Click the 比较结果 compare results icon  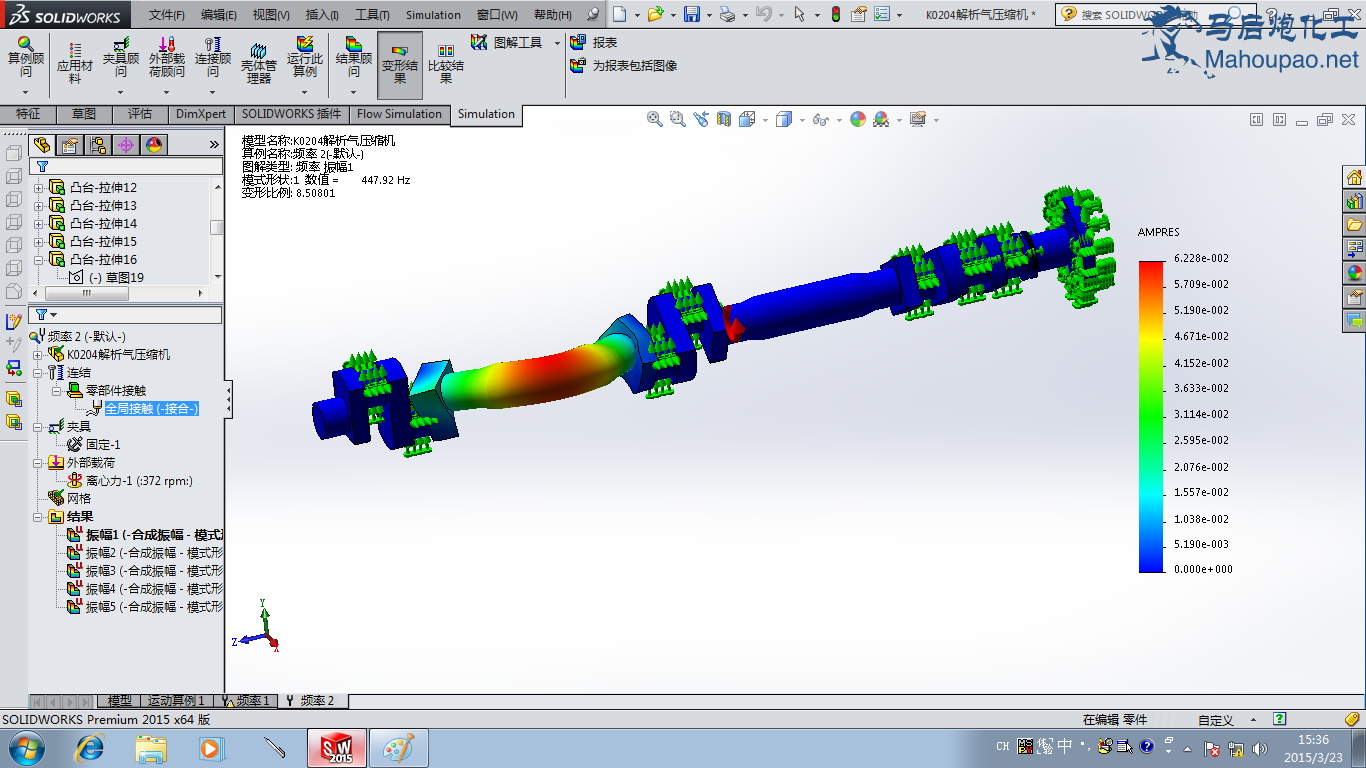coord(446,63)
